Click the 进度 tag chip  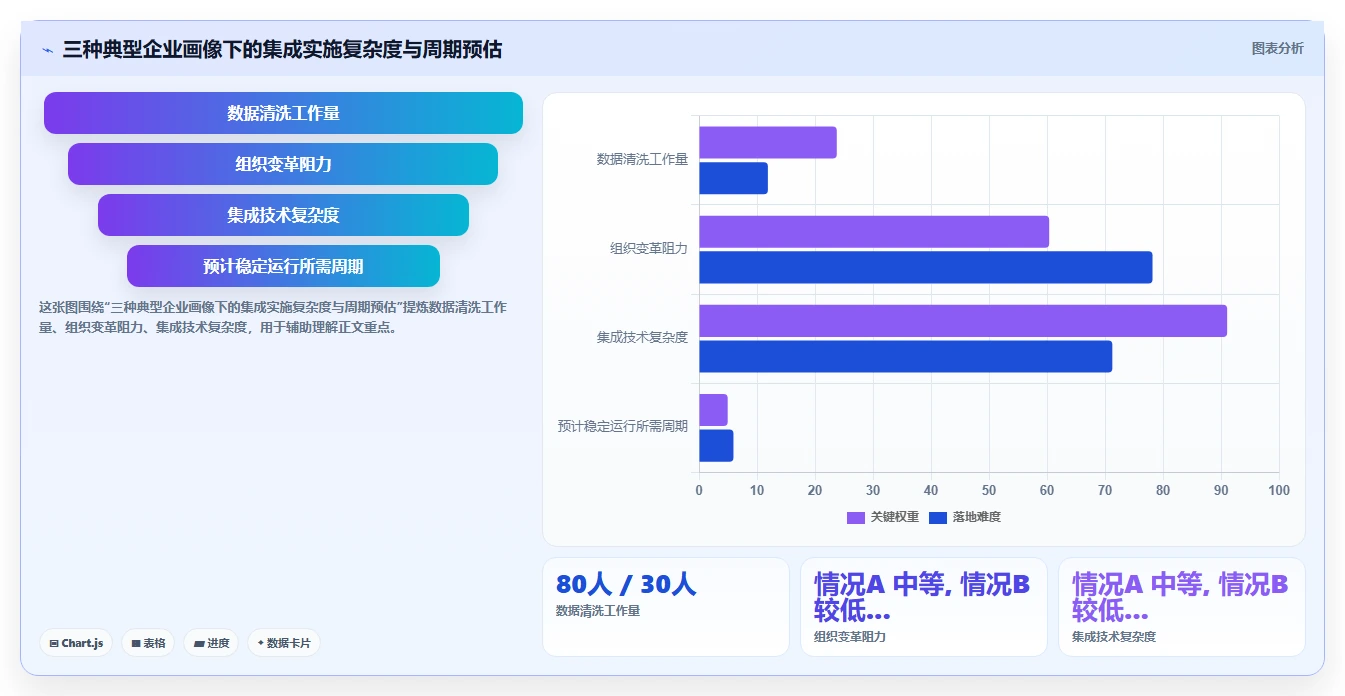[x=211, y=643]
